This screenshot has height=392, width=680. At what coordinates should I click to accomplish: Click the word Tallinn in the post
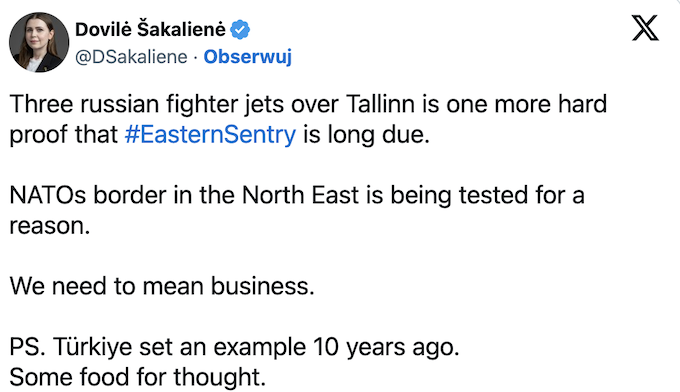pos(380,104)
